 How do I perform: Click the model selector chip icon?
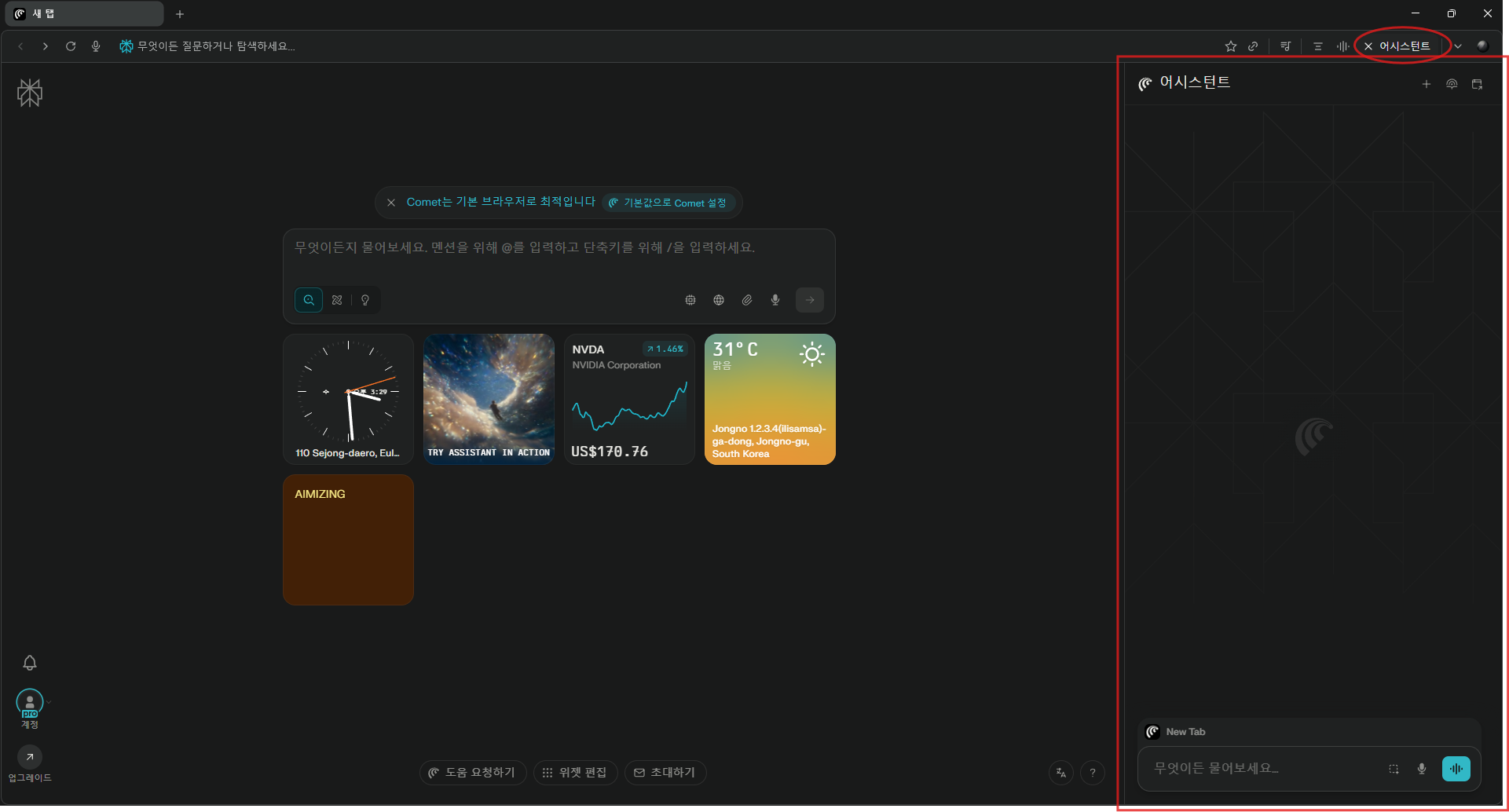coord(690,300)
